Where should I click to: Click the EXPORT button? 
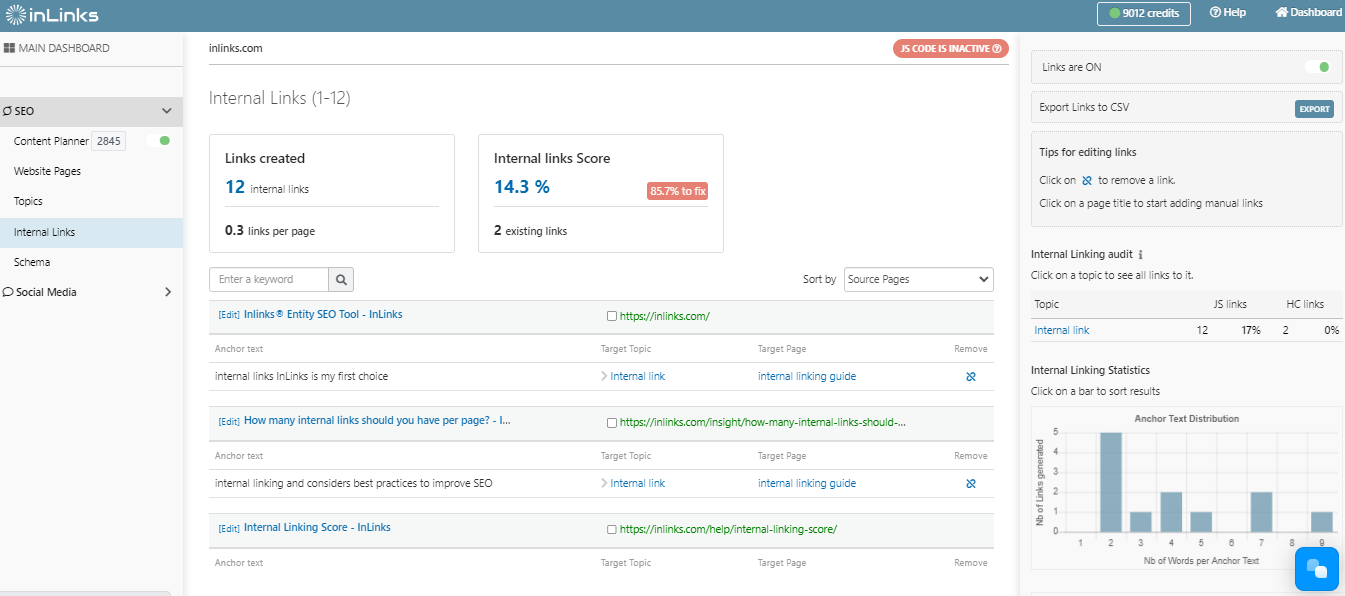(x=1314, y=109)
